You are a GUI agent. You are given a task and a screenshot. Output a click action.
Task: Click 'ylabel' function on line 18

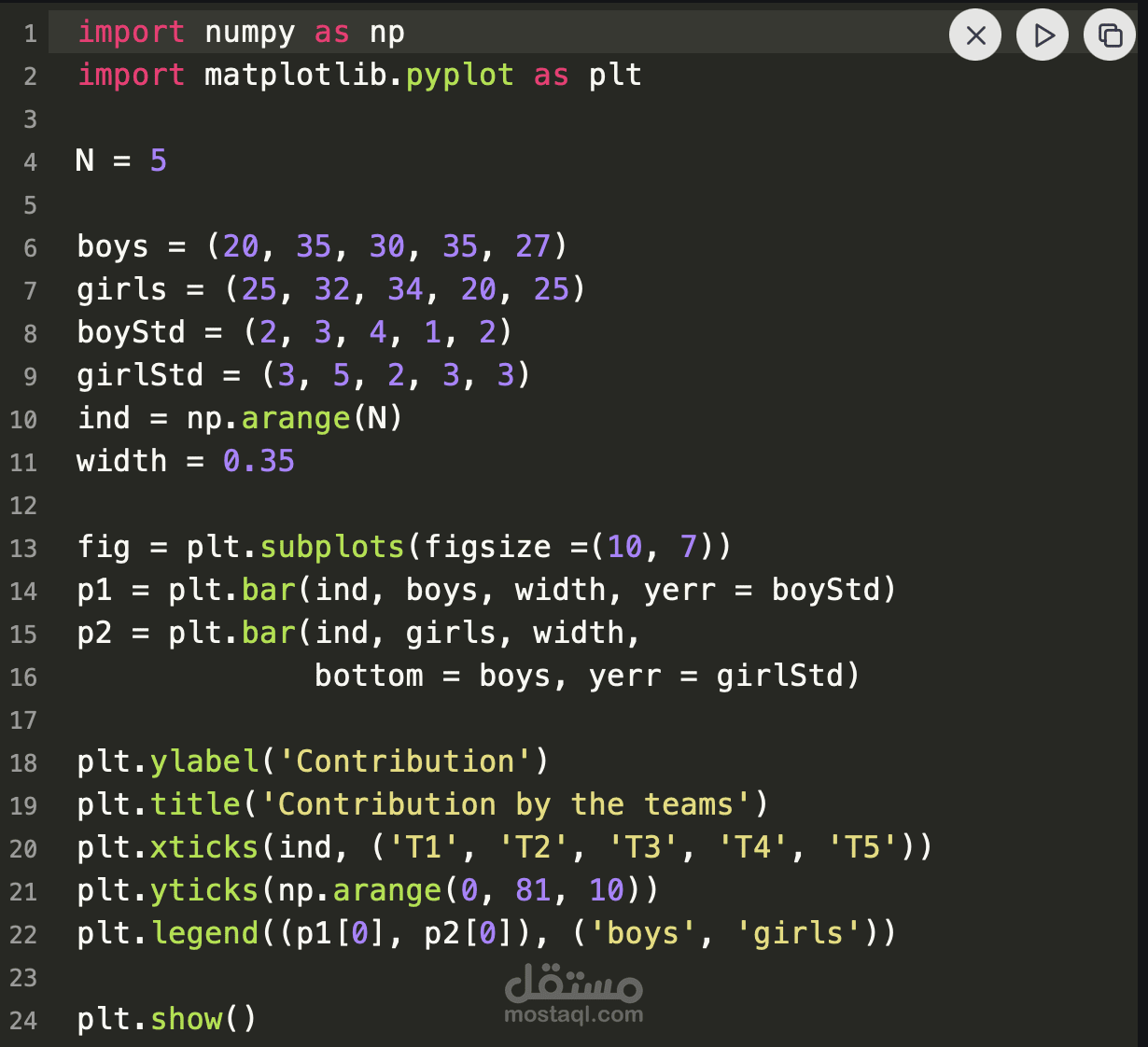tap(204, 762)
